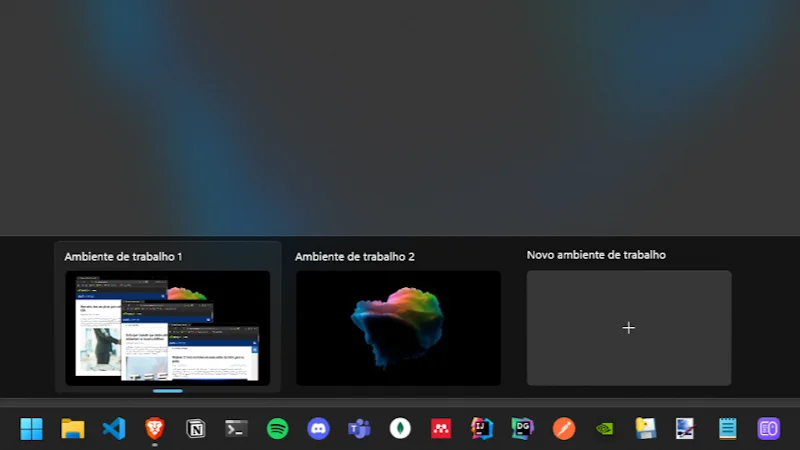Viewport: 800px width, 450px height.
Task: Open the Notion app icon
Action: (x=196, y=429)
